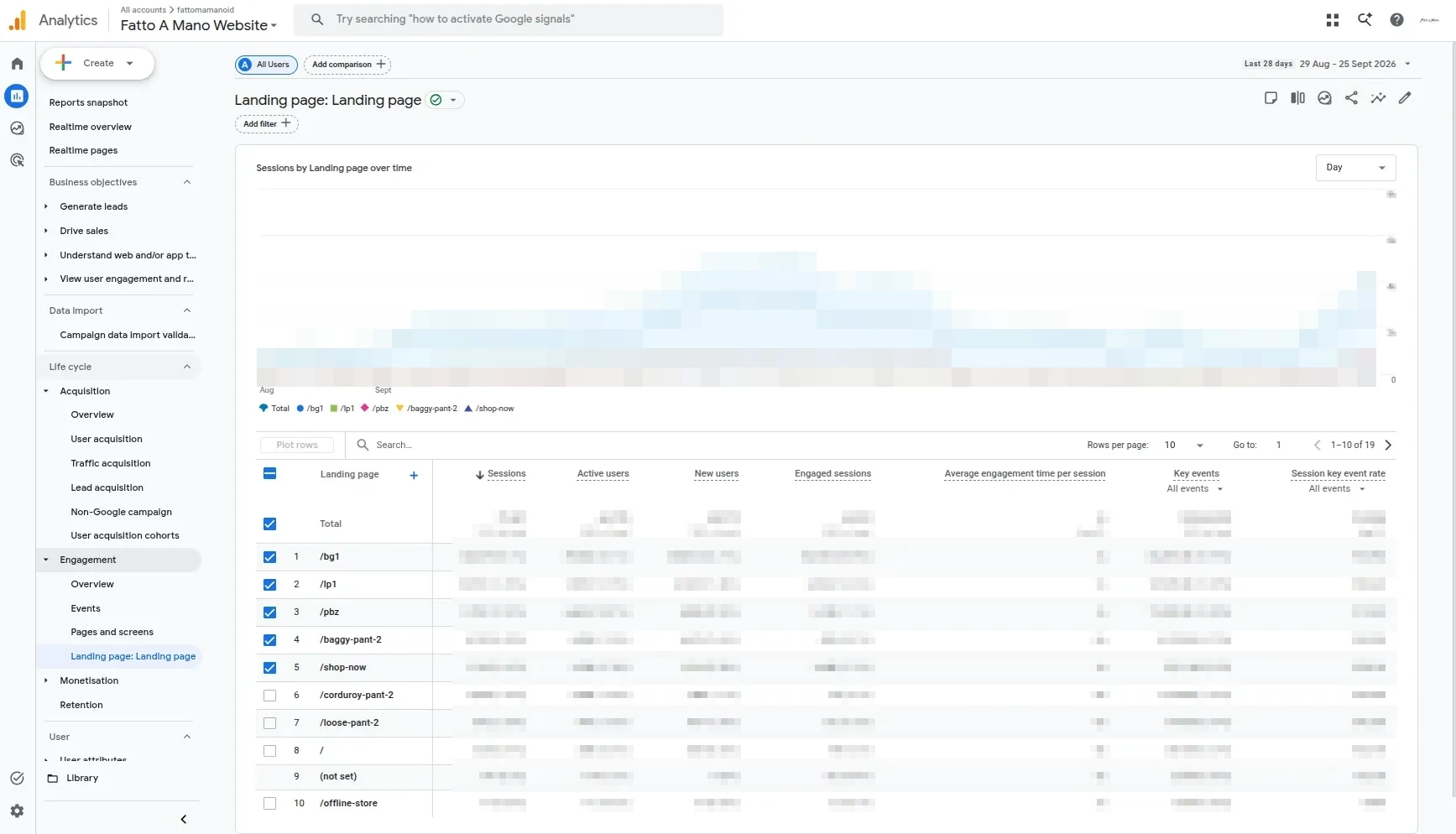Viewport: 1456px width, 834px height.
Task: Click the /pbz pink legend marker
Action: pos(364,409)
